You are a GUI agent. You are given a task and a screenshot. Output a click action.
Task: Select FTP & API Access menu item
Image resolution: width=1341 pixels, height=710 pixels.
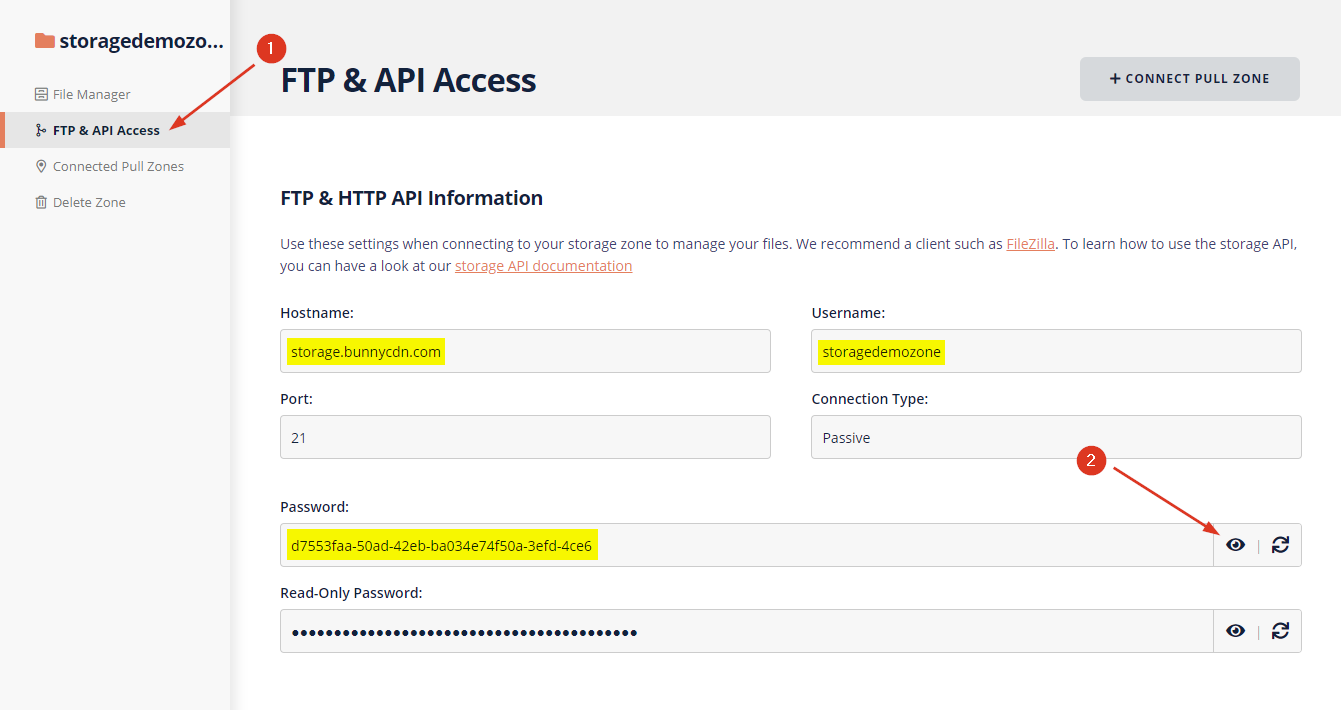pyautogui.click(x=115, y=130)
